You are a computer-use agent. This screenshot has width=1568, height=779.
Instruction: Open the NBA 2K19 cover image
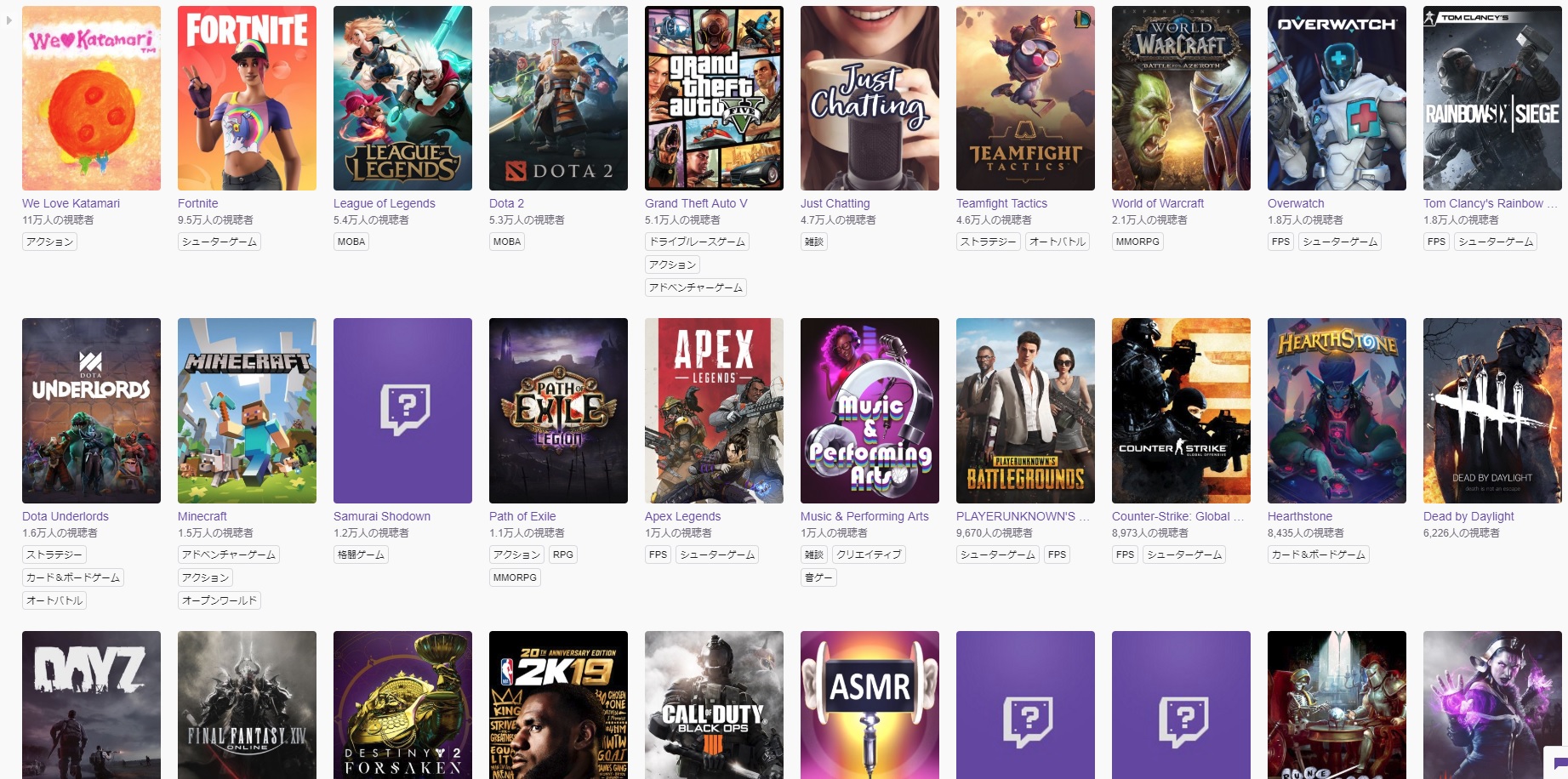point(558,705)
